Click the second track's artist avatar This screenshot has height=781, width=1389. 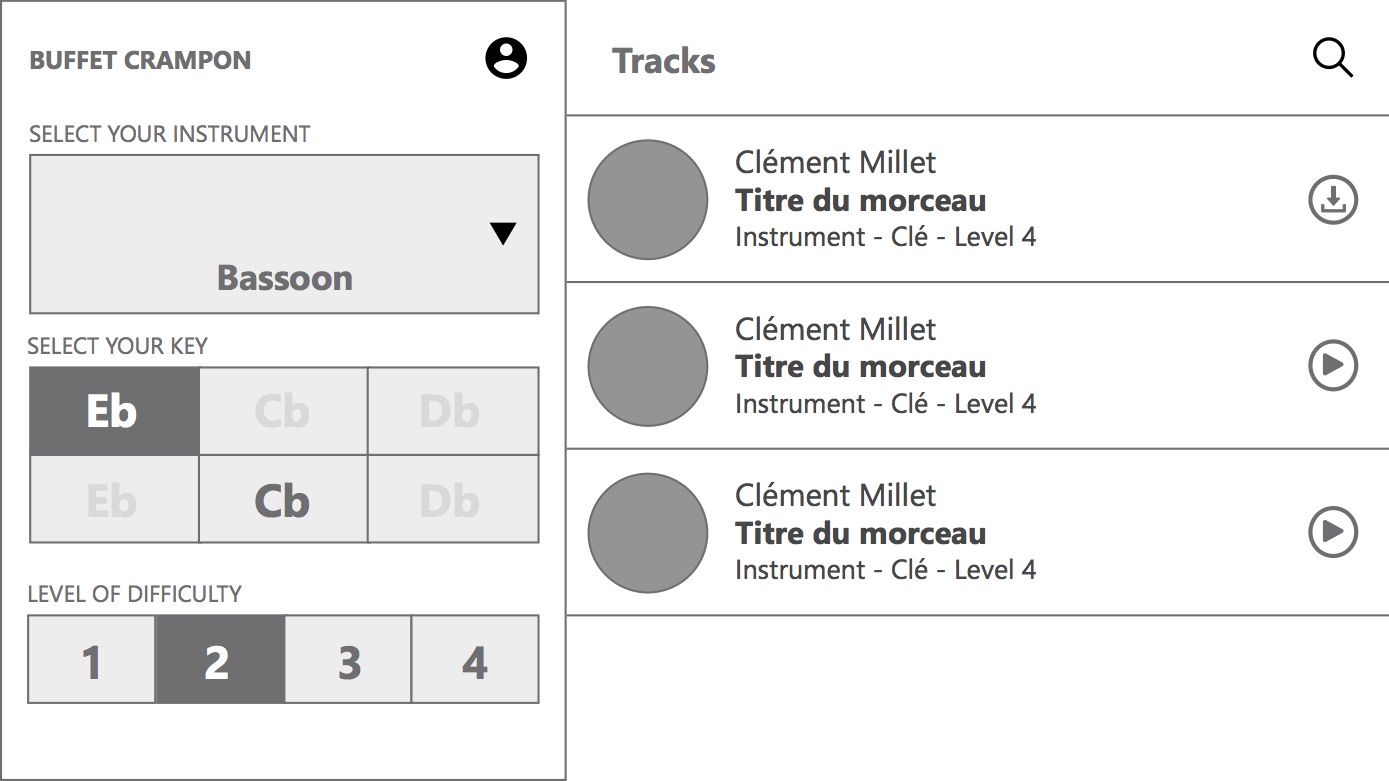coord(647,366)
